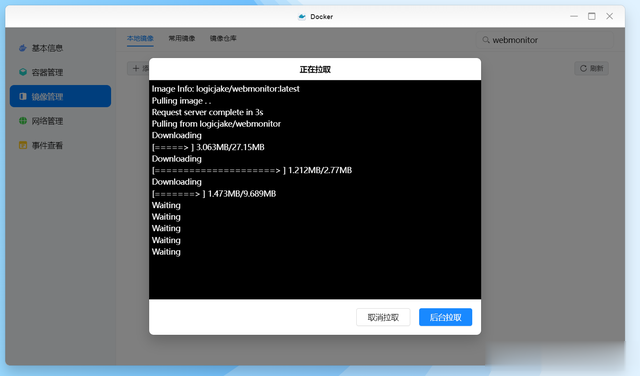The image size is (640, 376).
Task: Click the 1.473MB/9.689MB progress line
Action: 213,194
